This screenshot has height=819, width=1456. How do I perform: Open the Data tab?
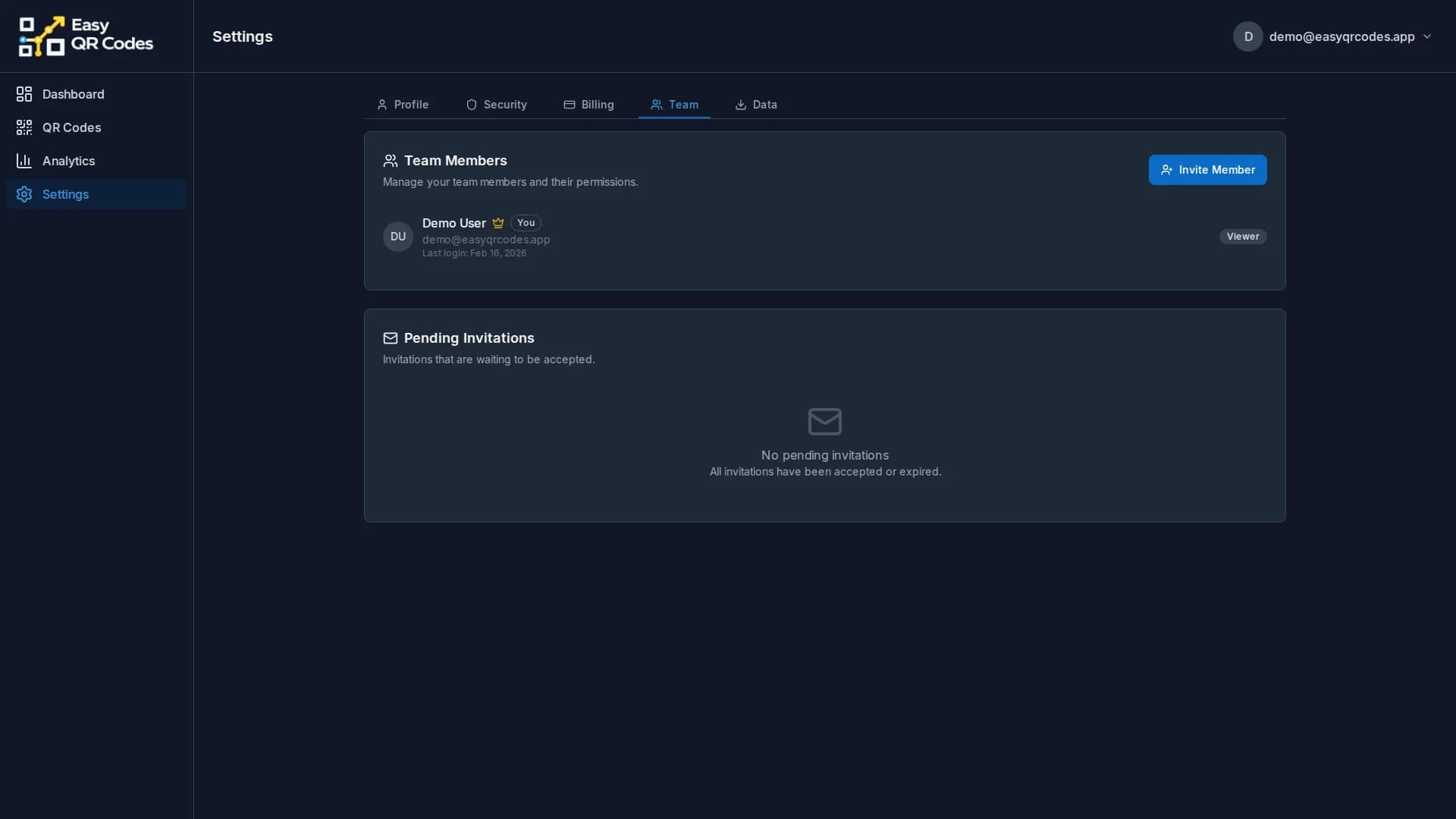coord(756,105)
